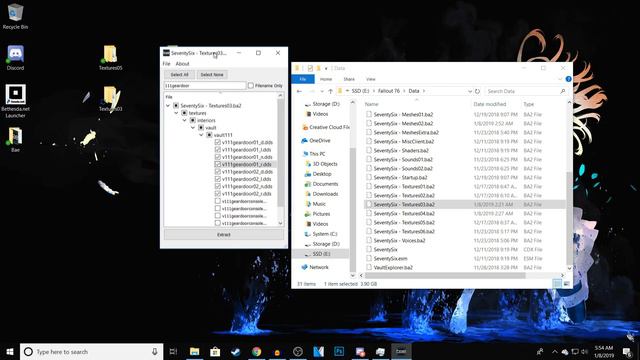
Task: Open the address bar history dropdown
Action: click(469, 91)
